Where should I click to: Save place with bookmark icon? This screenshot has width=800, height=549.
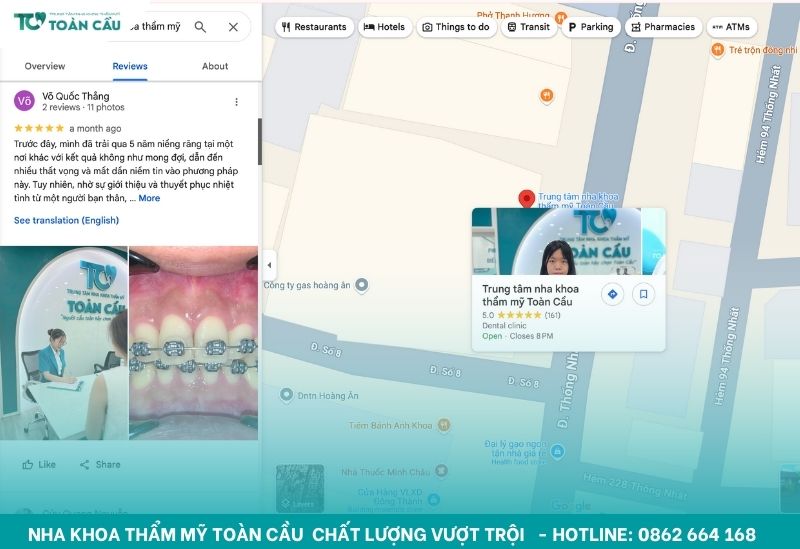643,294
